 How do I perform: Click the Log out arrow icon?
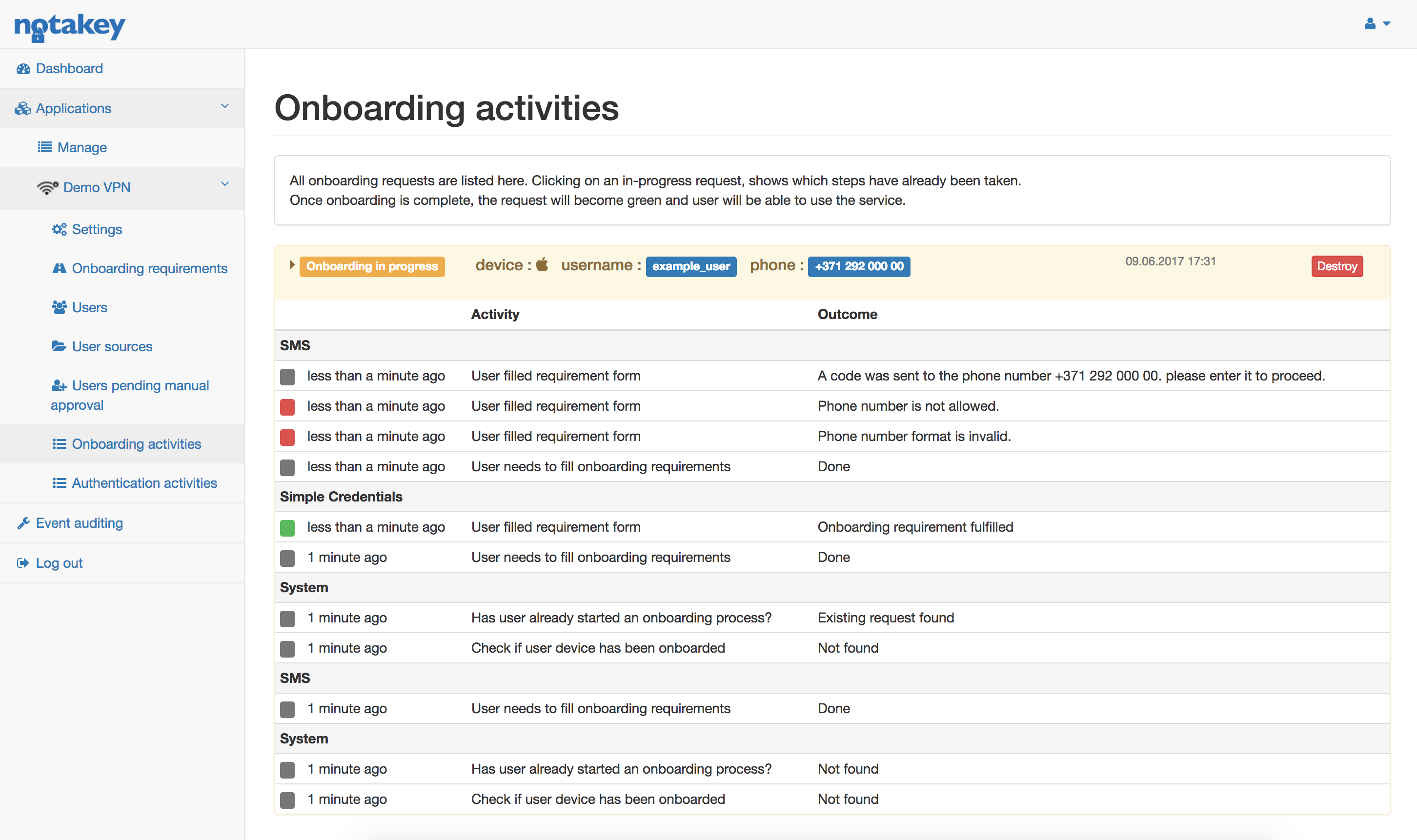pos(23,563)
